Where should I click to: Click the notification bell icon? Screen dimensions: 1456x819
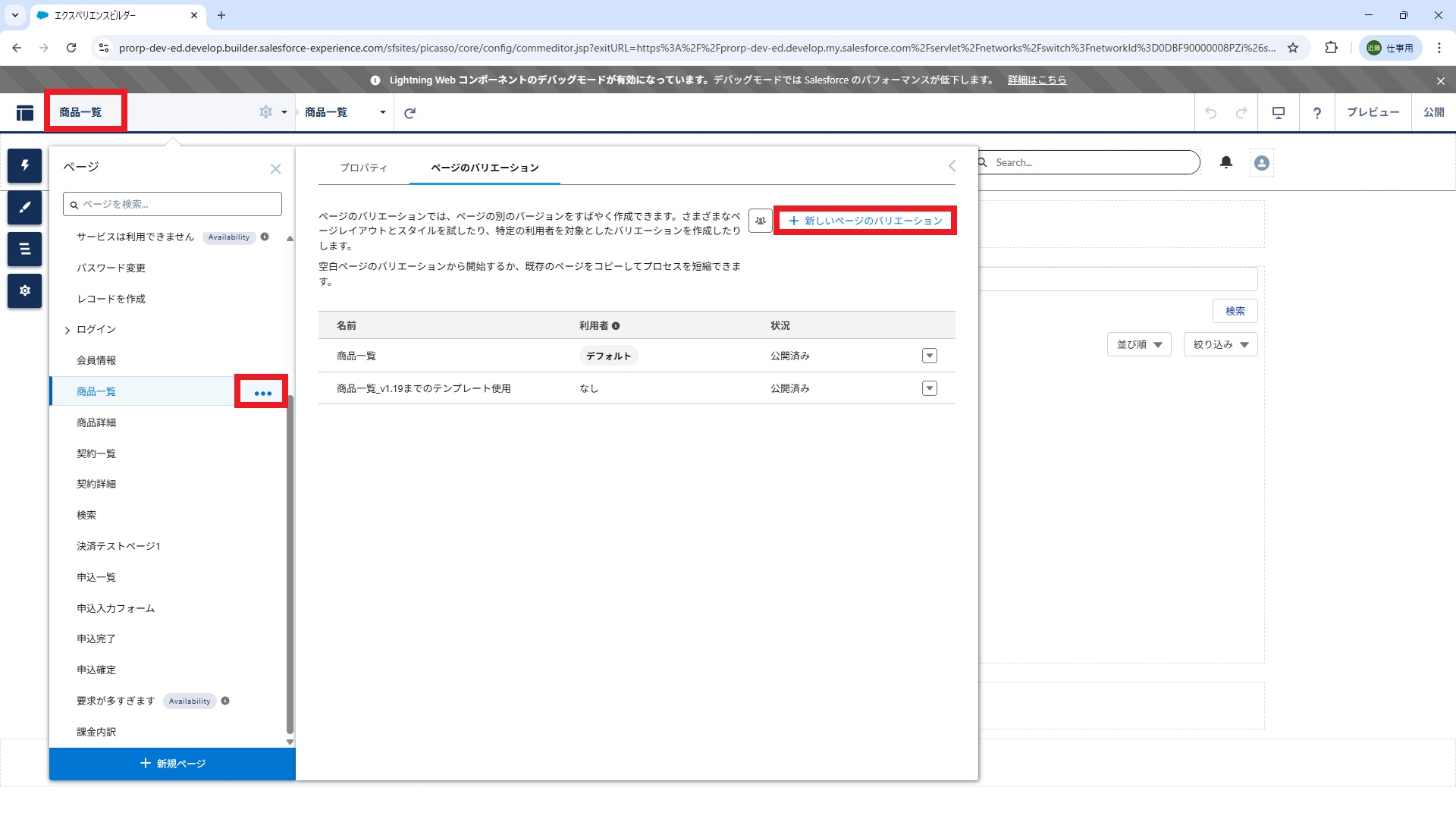pos(1226,162)
